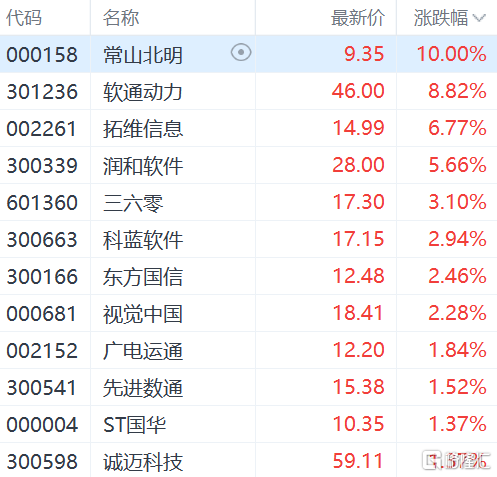
Task: Click change value 1.52%
Action: pyautogui.click(x=457, y=387)
